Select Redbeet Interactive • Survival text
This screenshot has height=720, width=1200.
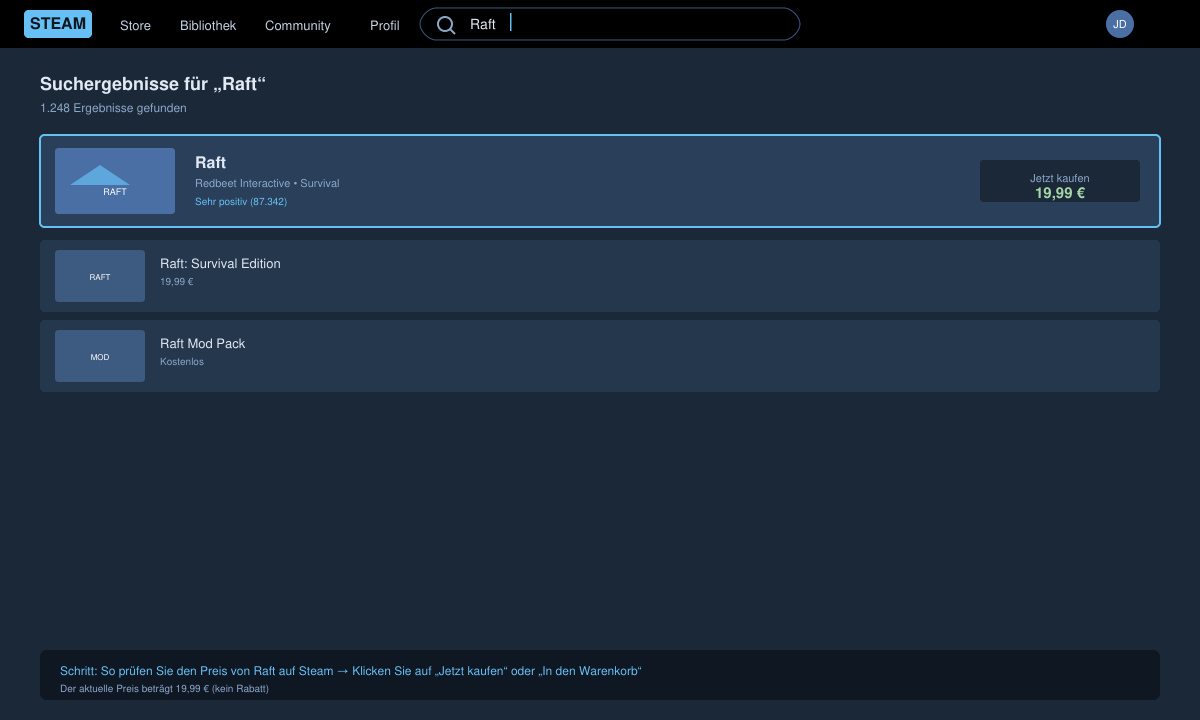tap(267, 184)
